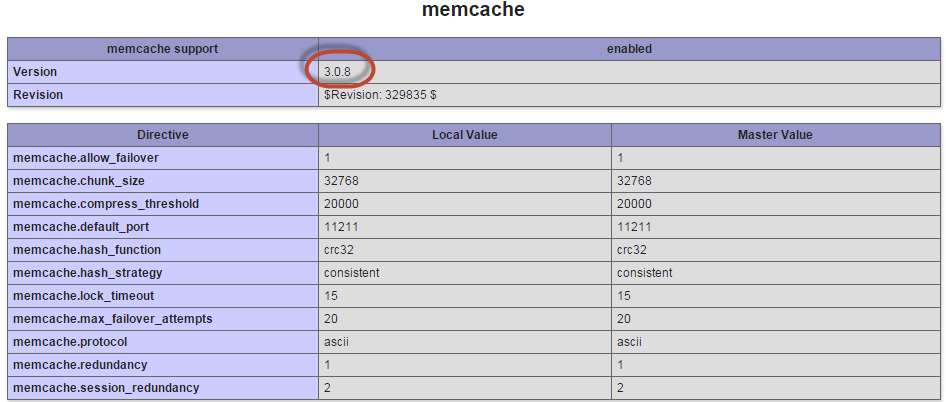Click the Local Value "2" for memcache.session_redundancy
Viewport: 946px width, 402px height.
pyautogui.click(x=327, y=388)
